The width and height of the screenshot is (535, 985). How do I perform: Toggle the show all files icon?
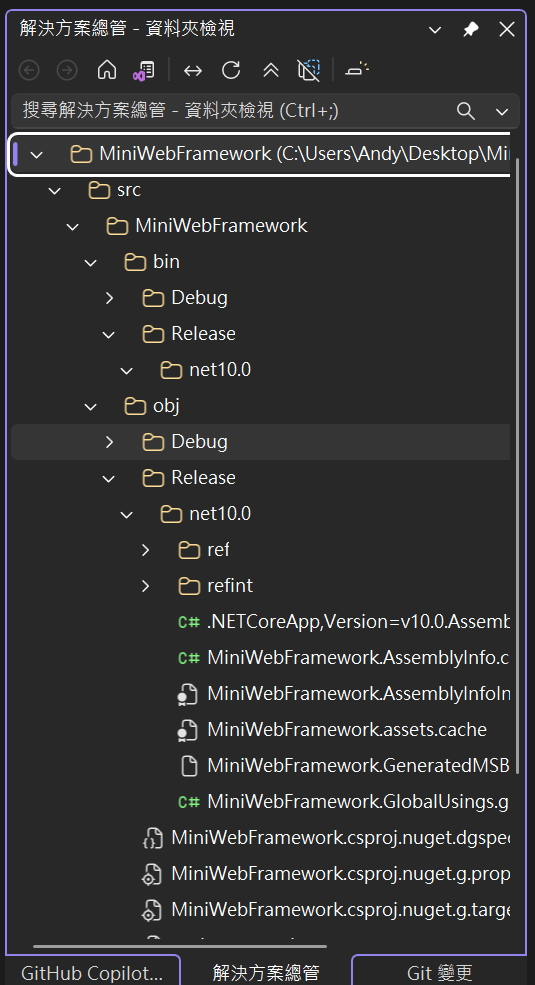click(x=308, y=70)
